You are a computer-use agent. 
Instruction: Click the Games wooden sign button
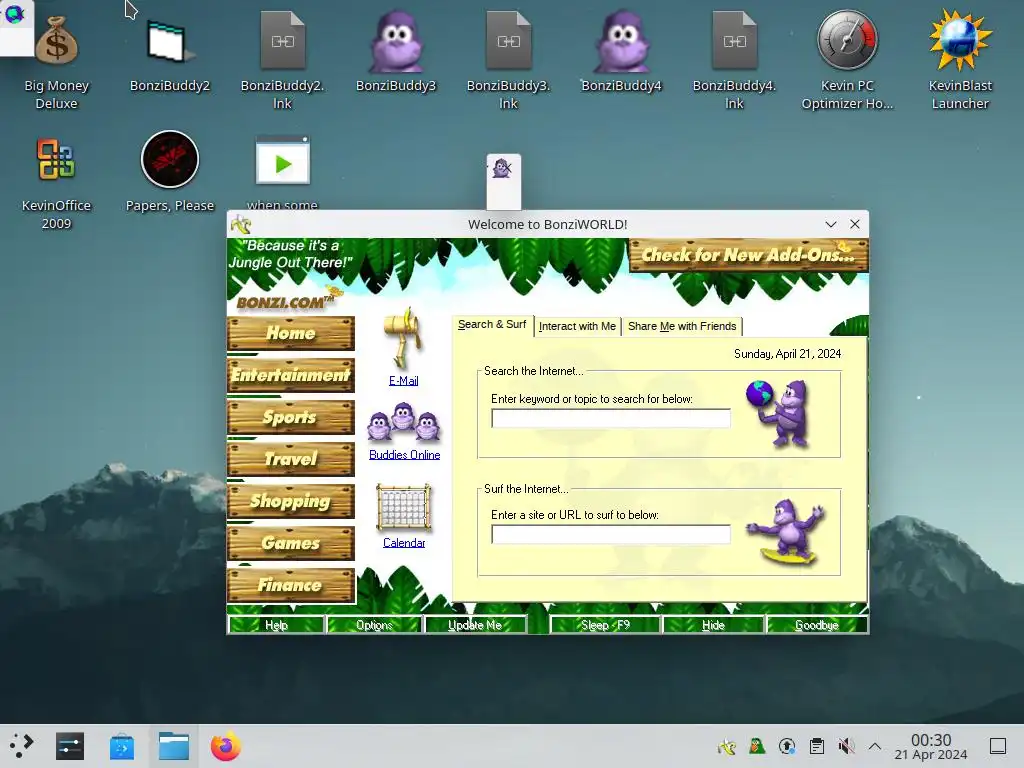click(x=291, y=543)
